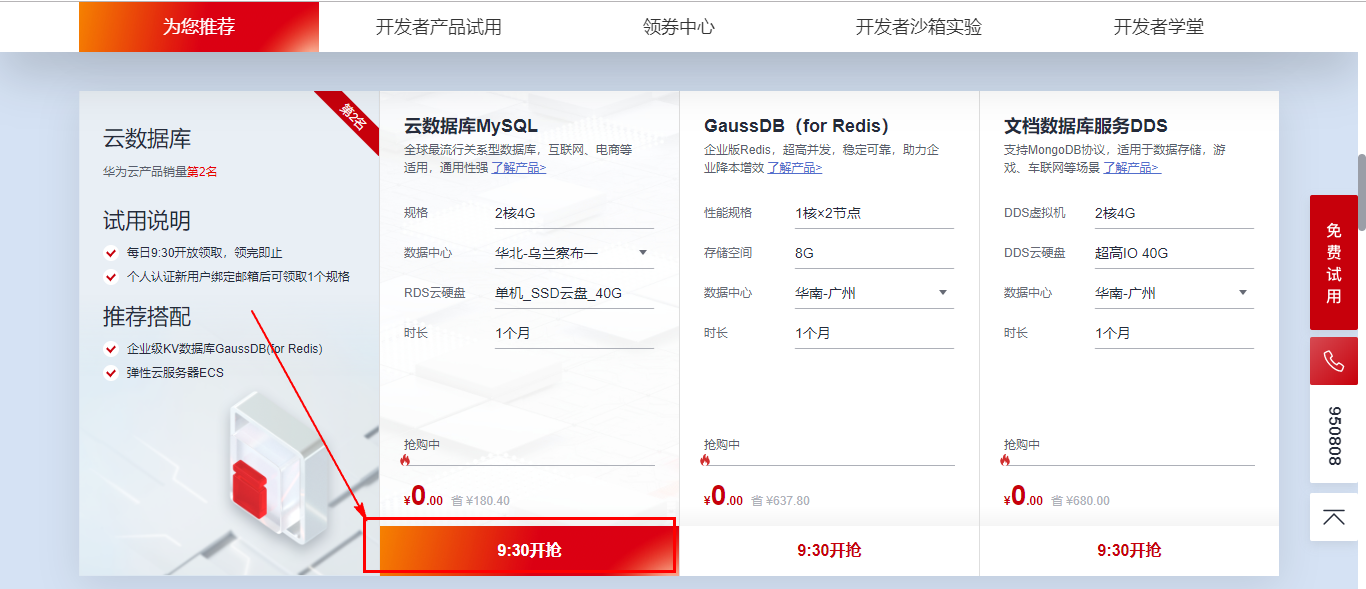
Task: Click the 云数据库 sidebar heading
Action: [x=147, y=139]
